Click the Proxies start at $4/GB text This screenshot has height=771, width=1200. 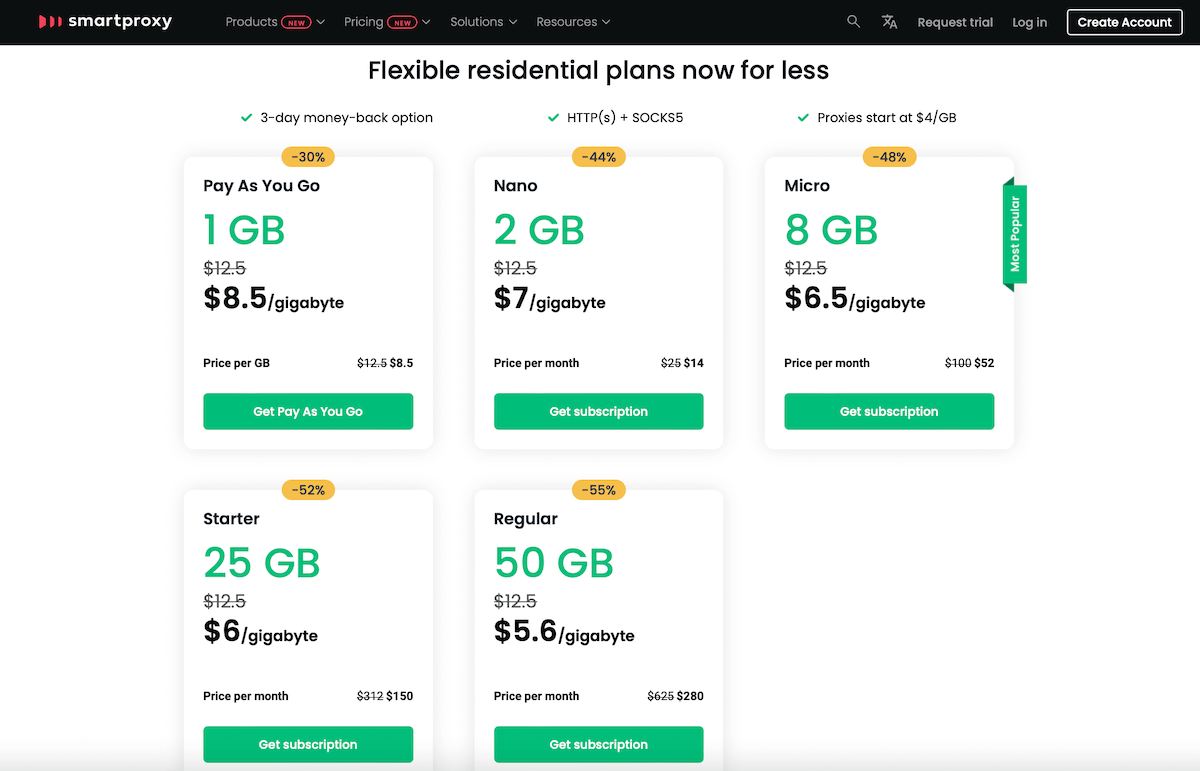tap(887, 118)
